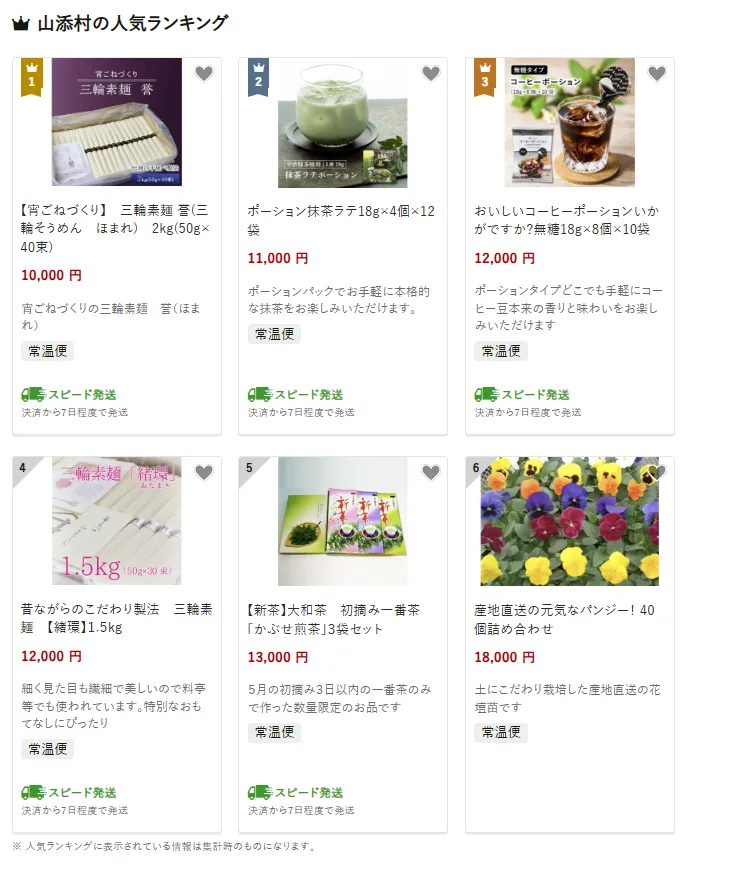
Task: Favorite the 三輪素麺 誉 item with heart icon
Action: coord(204,73)
